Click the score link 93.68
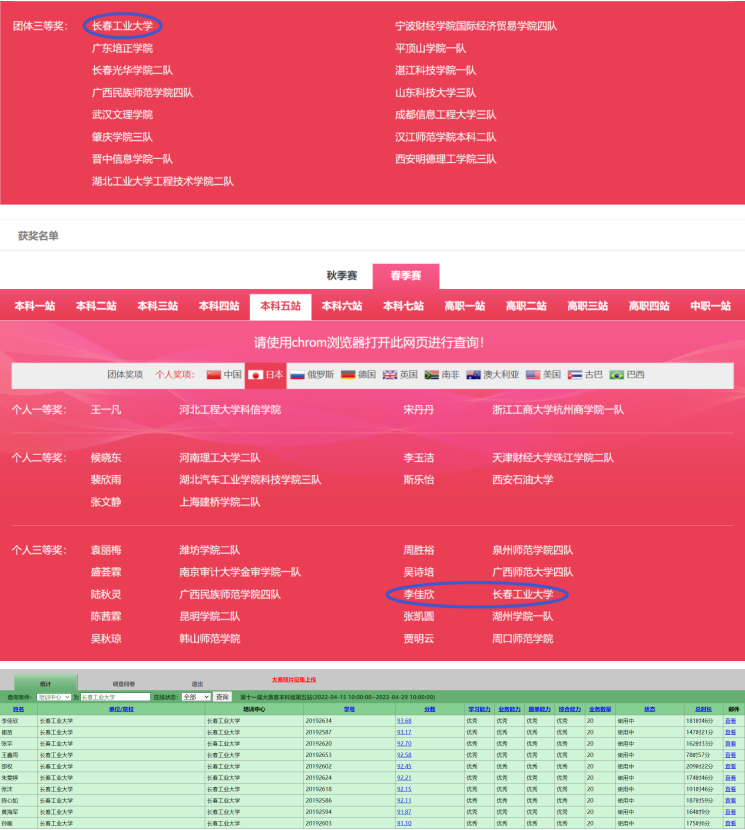745x830 pixels. [404, 720]
